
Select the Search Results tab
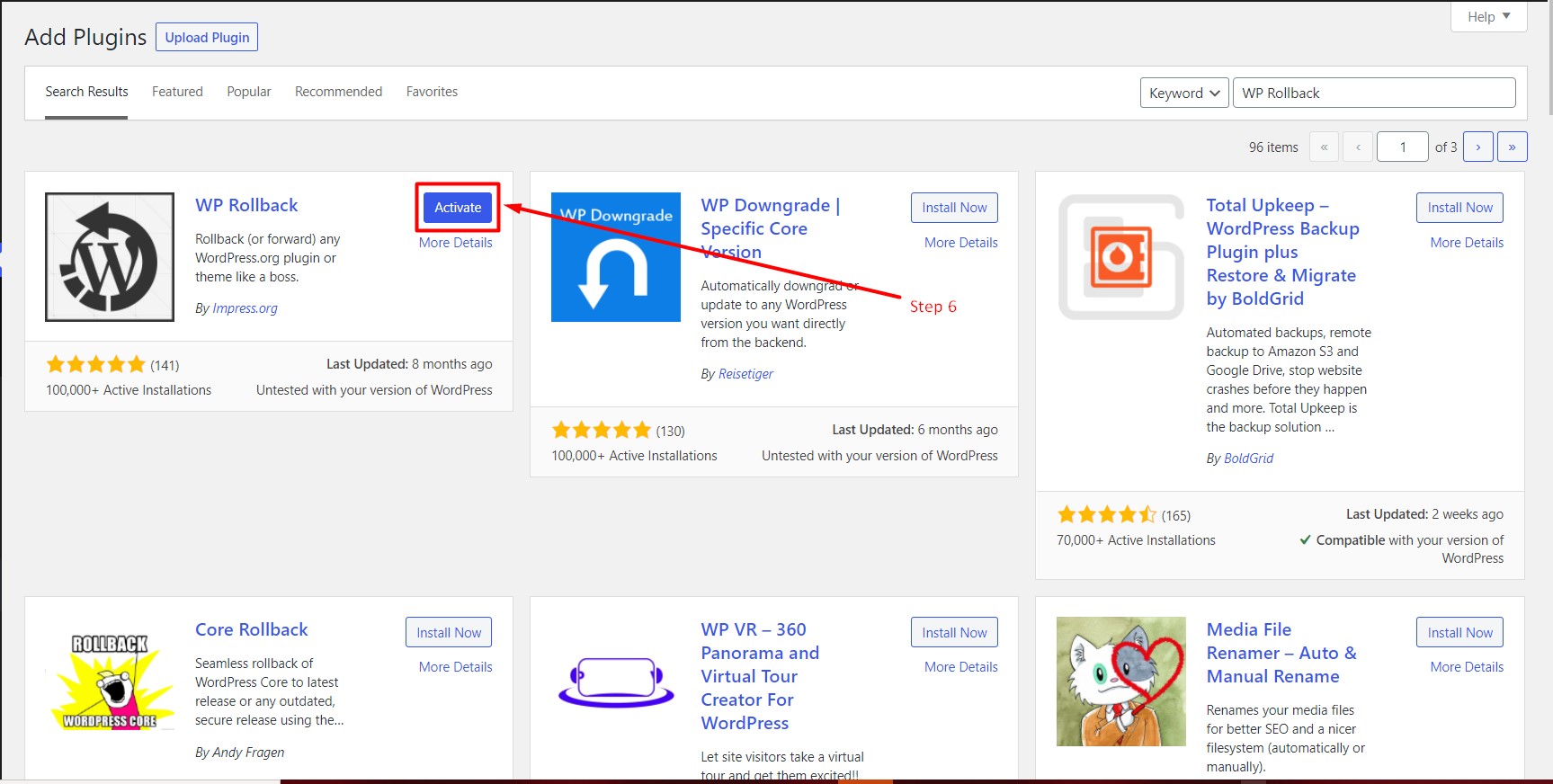tap(86, 92)
